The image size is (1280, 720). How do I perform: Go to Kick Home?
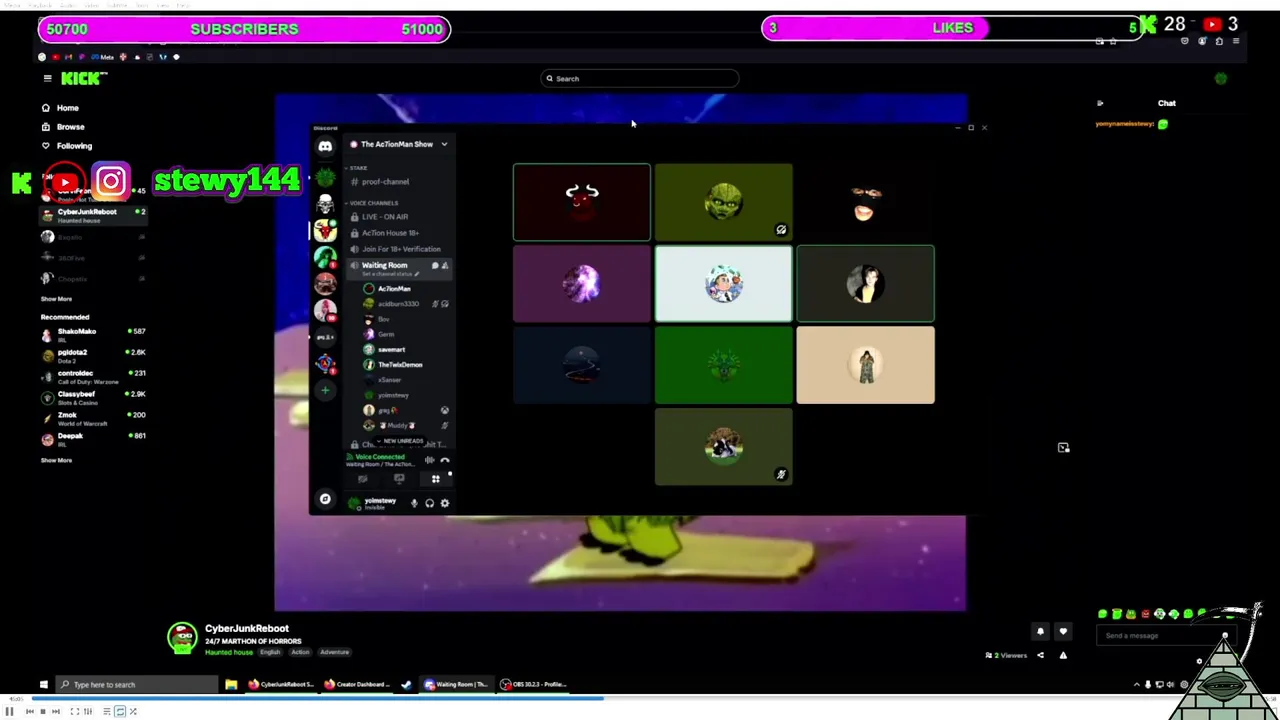tap(60, 108)
